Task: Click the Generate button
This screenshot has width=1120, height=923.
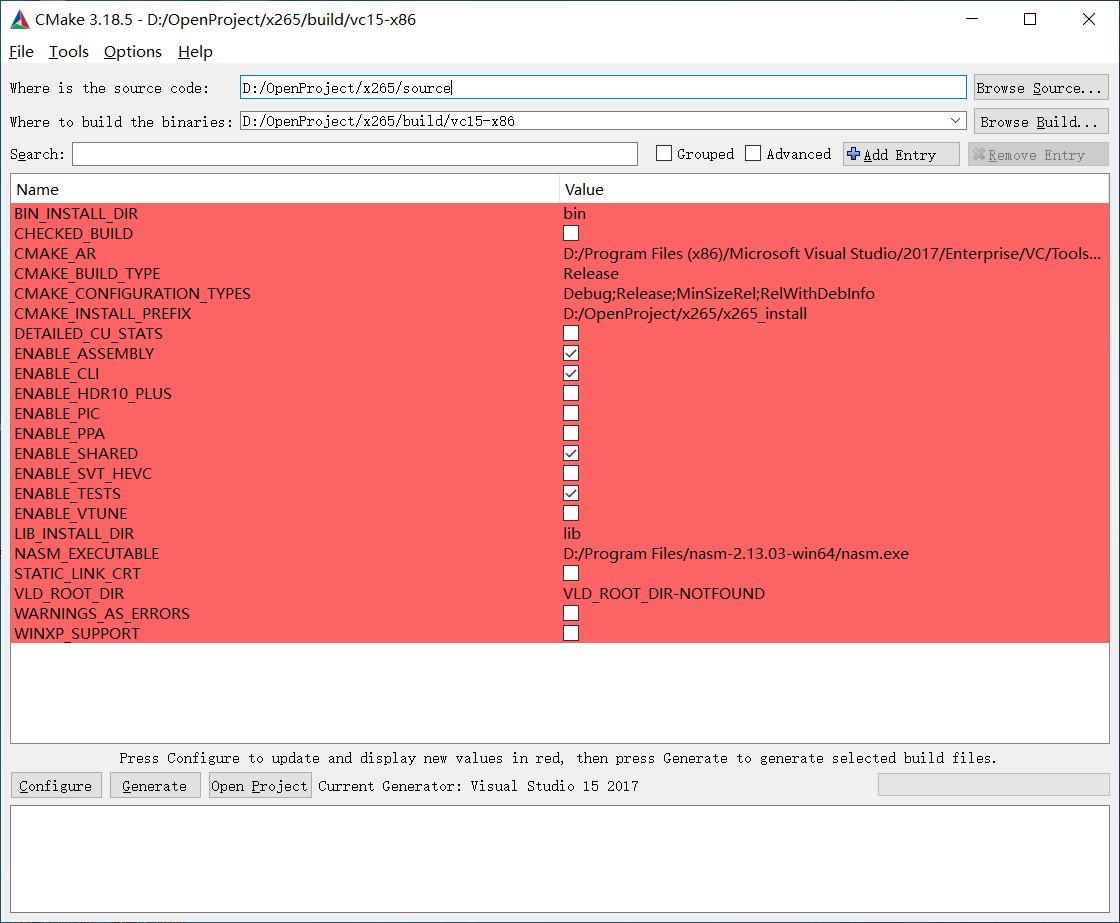Action: 155,786
